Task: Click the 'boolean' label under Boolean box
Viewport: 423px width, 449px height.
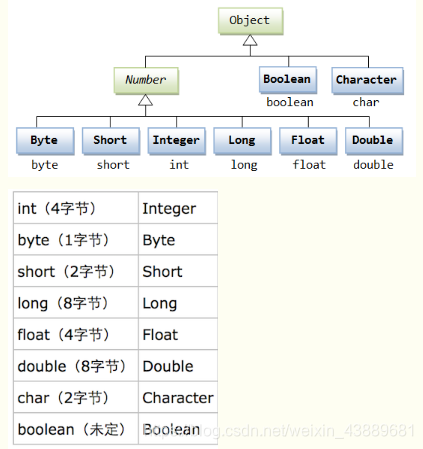Action: click(x=290, y=102)
